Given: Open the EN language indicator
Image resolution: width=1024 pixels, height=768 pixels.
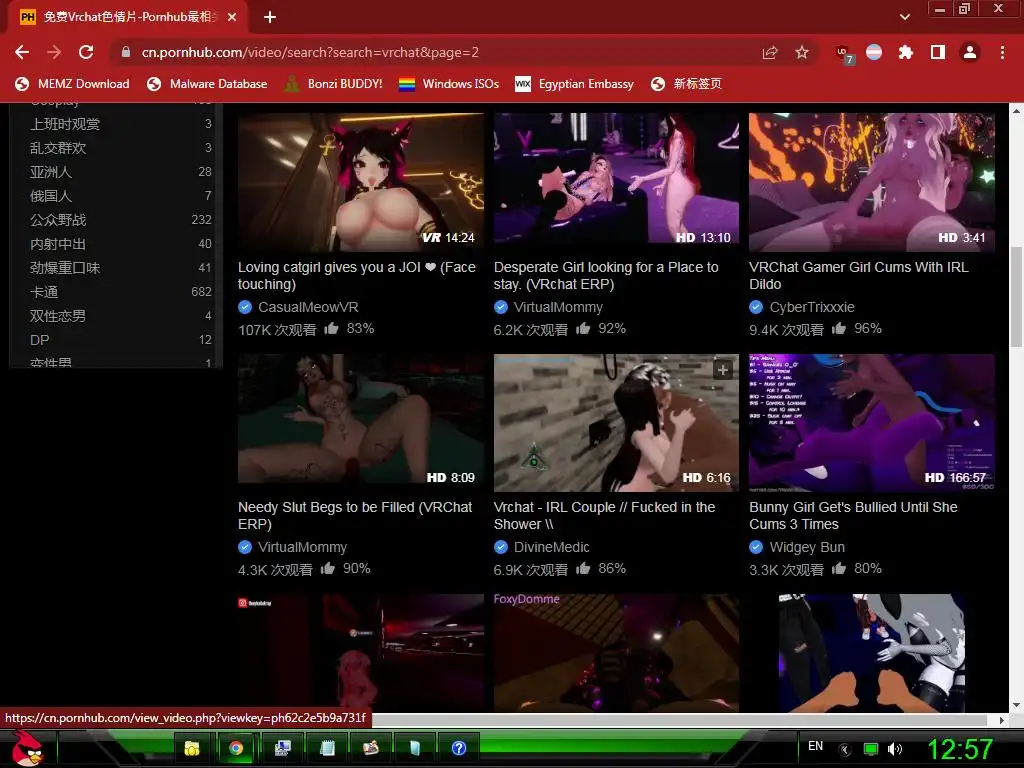Looking at the screenshot, I should 816,746.
